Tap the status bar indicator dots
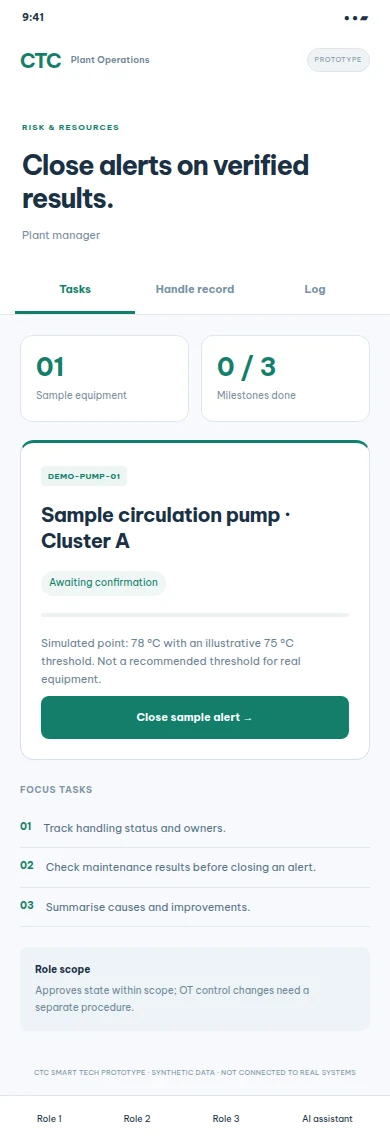390x1143 pixels. [x=356, y=17]
